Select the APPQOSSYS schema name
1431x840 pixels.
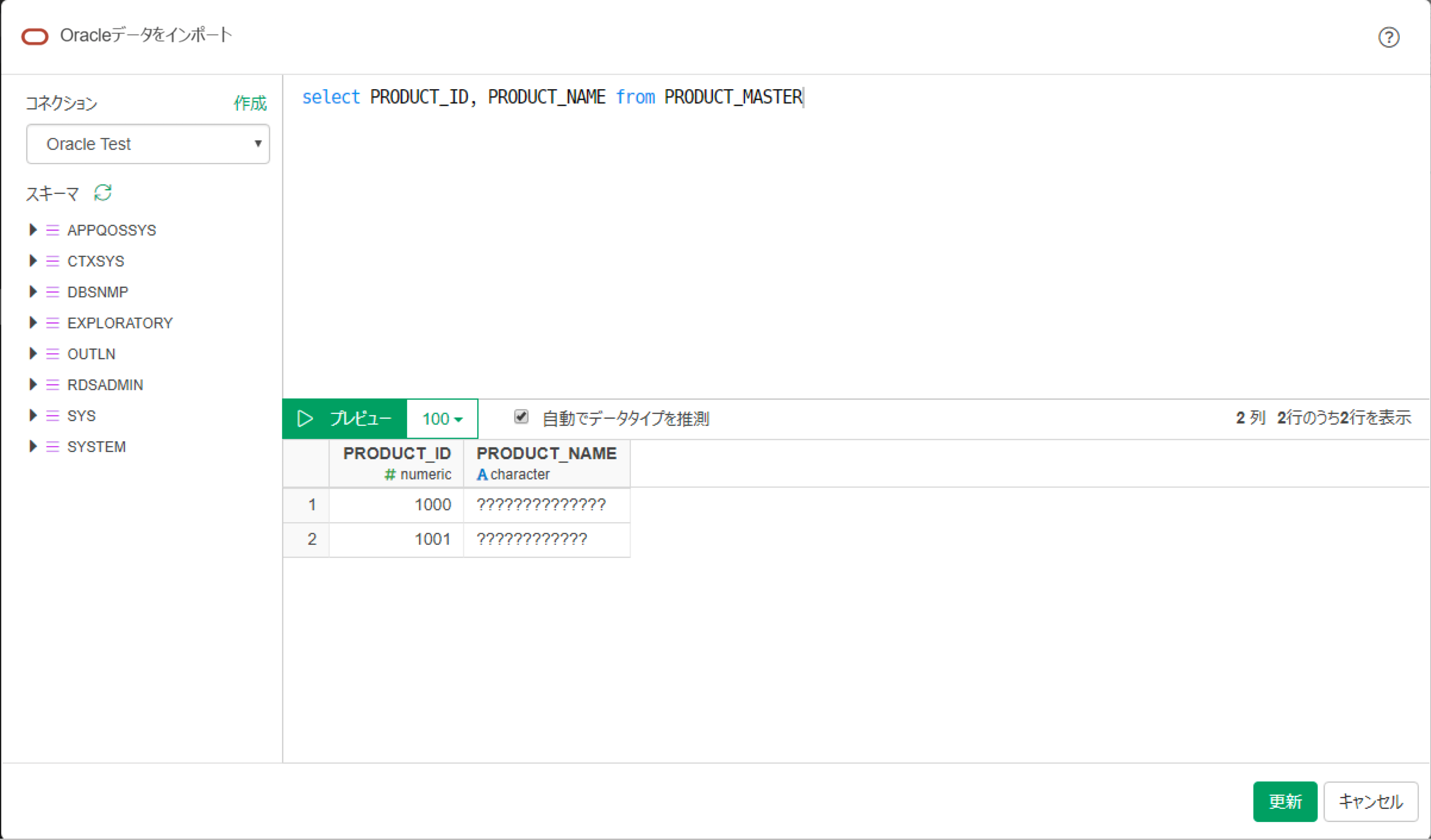112,231
